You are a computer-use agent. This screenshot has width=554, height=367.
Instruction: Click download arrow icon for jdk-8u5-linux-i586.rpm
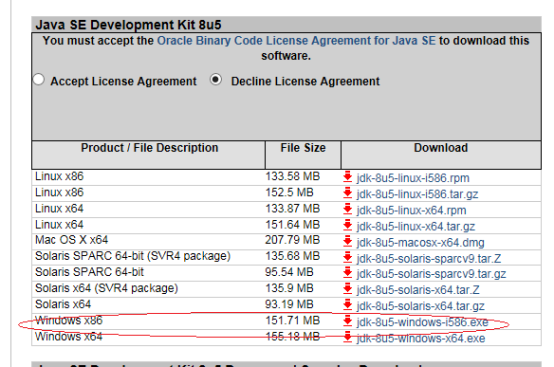(348, 177)
